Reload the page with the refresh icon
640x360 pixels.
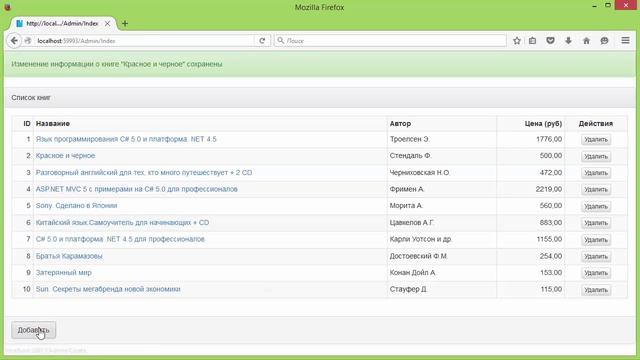coord(262,41)
